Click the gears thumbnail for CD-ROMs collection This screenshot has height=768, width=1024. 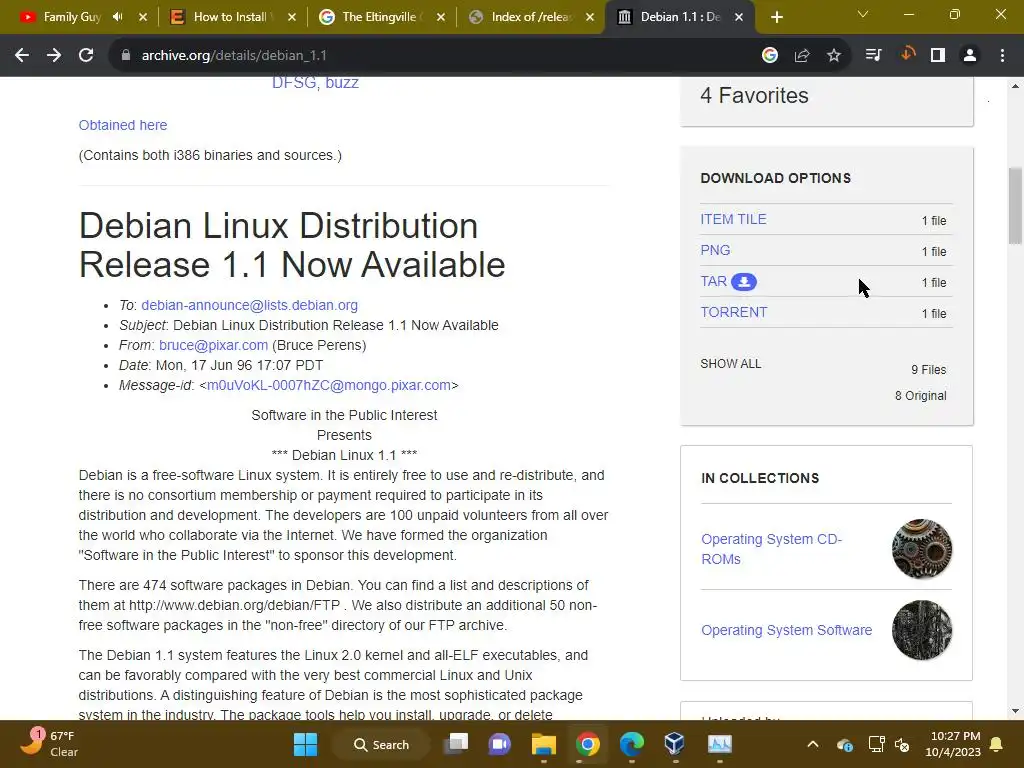921,549
